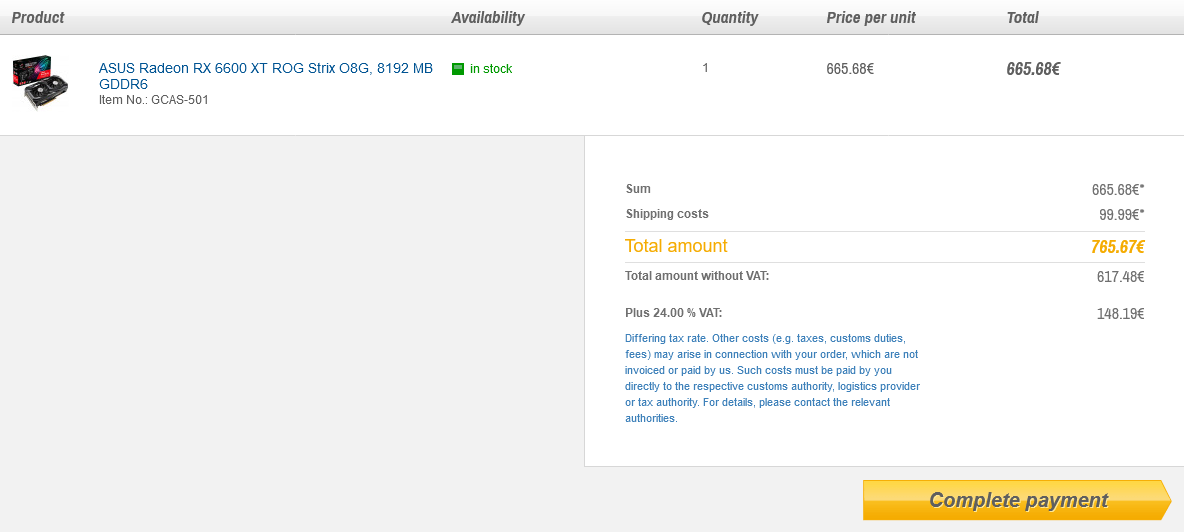Screen dimensions: 1184x532
Task: Click the 'Total amount without VAT:' label
Action: [x=697, y=276]
